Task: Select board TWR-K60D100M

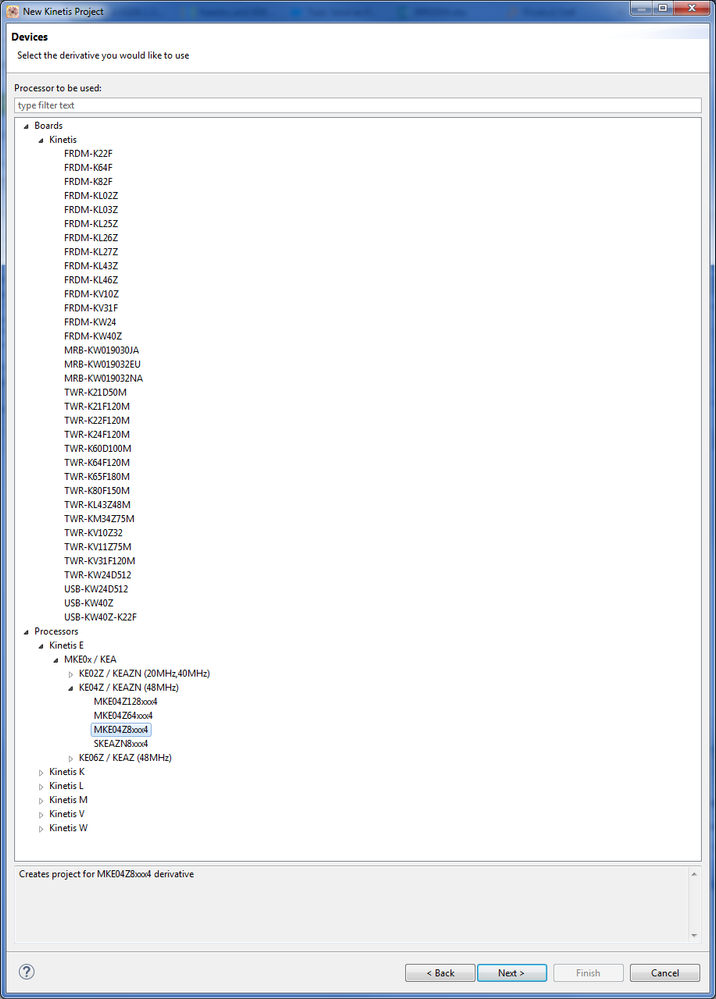Action: click(97, 448)
